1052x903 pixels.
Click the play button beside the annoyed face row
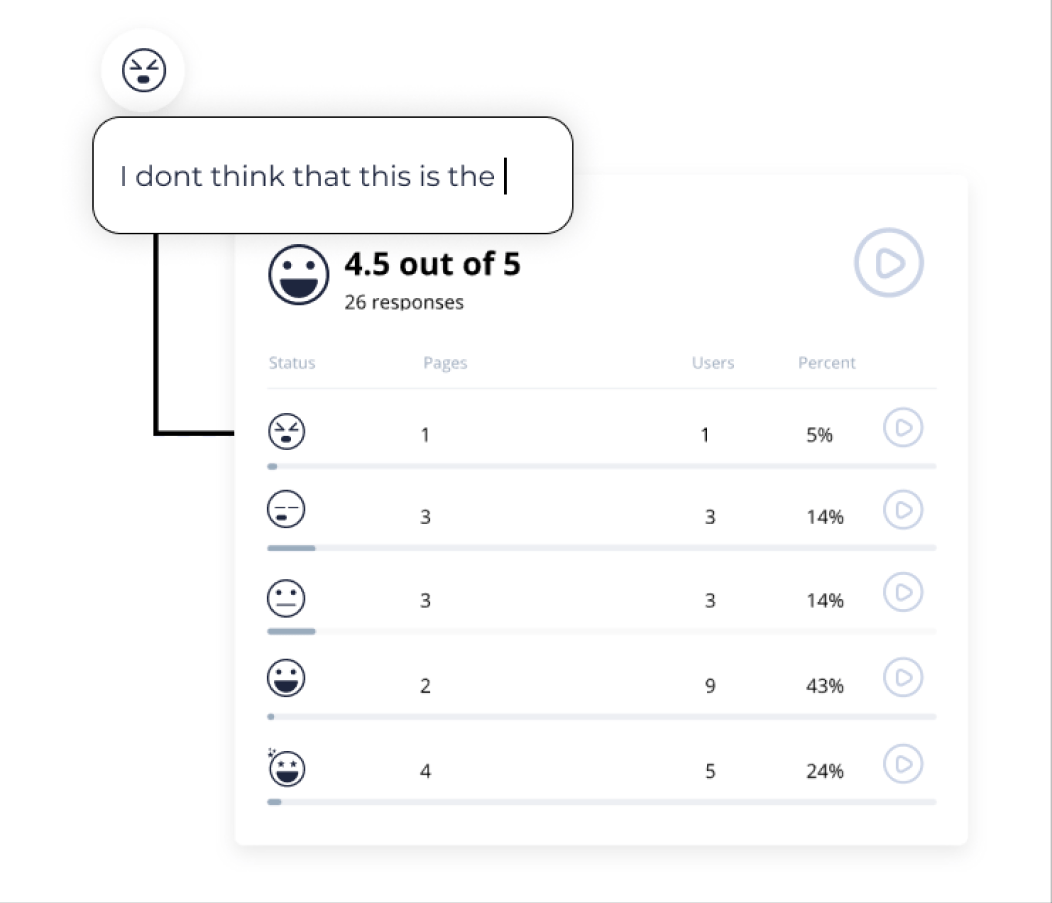(903, 510)
